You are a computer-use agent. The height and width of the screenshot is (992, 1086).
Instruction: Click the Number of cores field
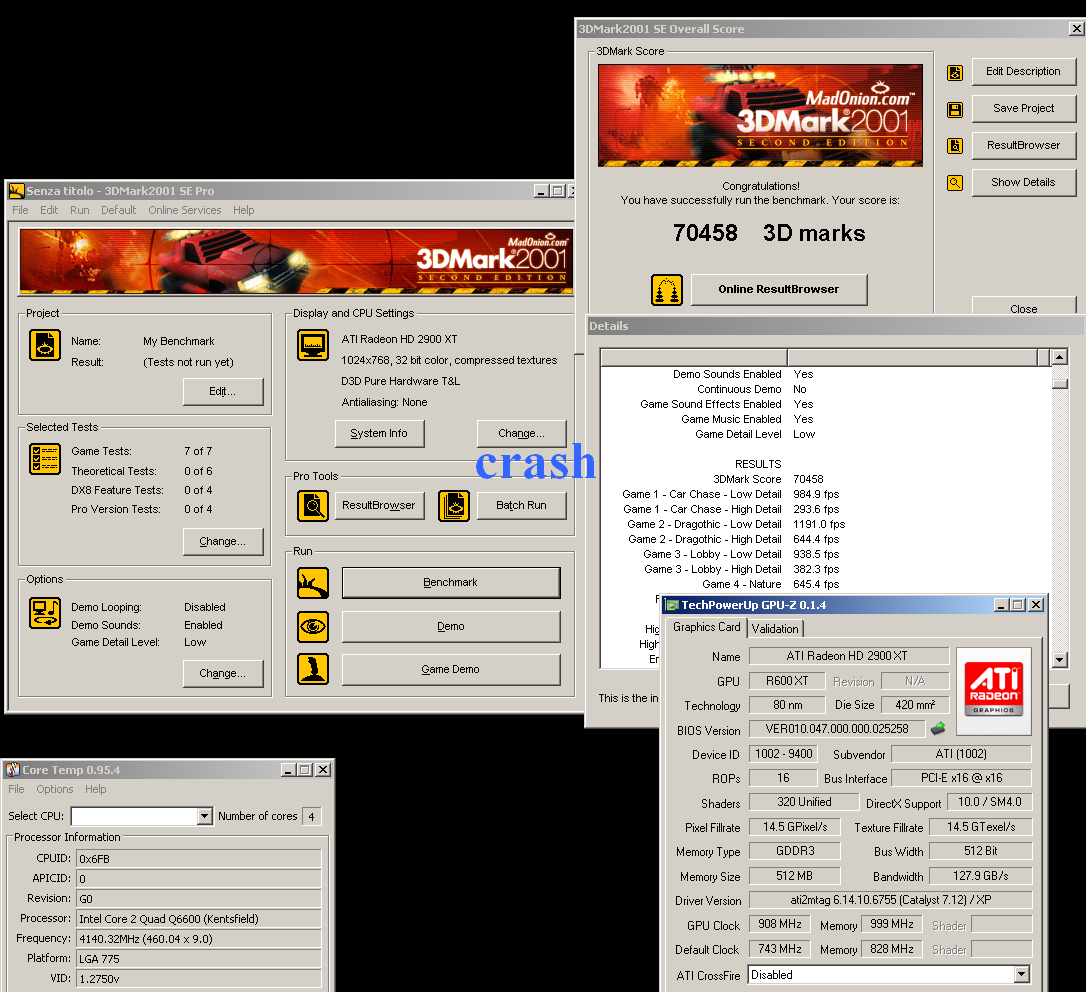(312, 817)
